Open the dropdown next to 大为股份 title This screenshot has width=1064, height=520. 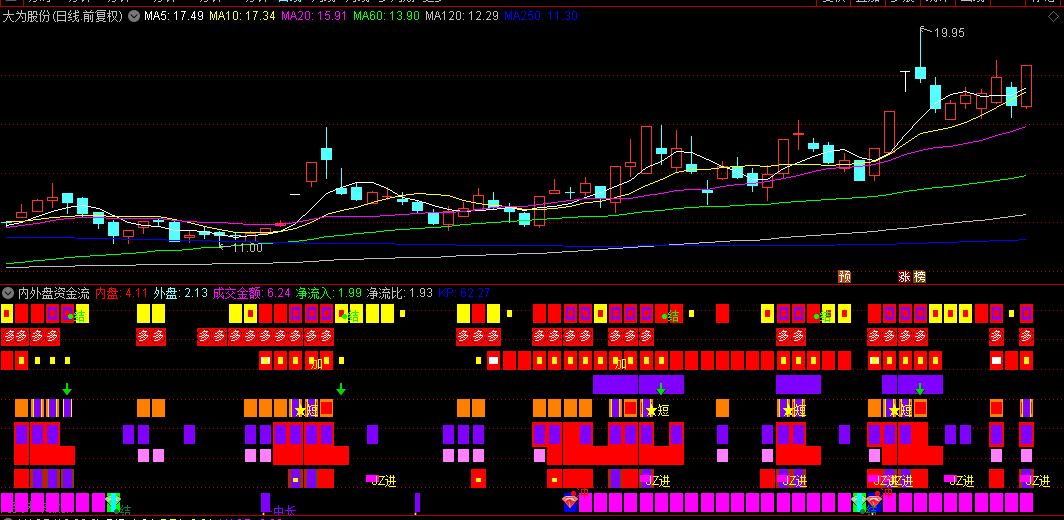pyautogui.click(x=132, y=15)
